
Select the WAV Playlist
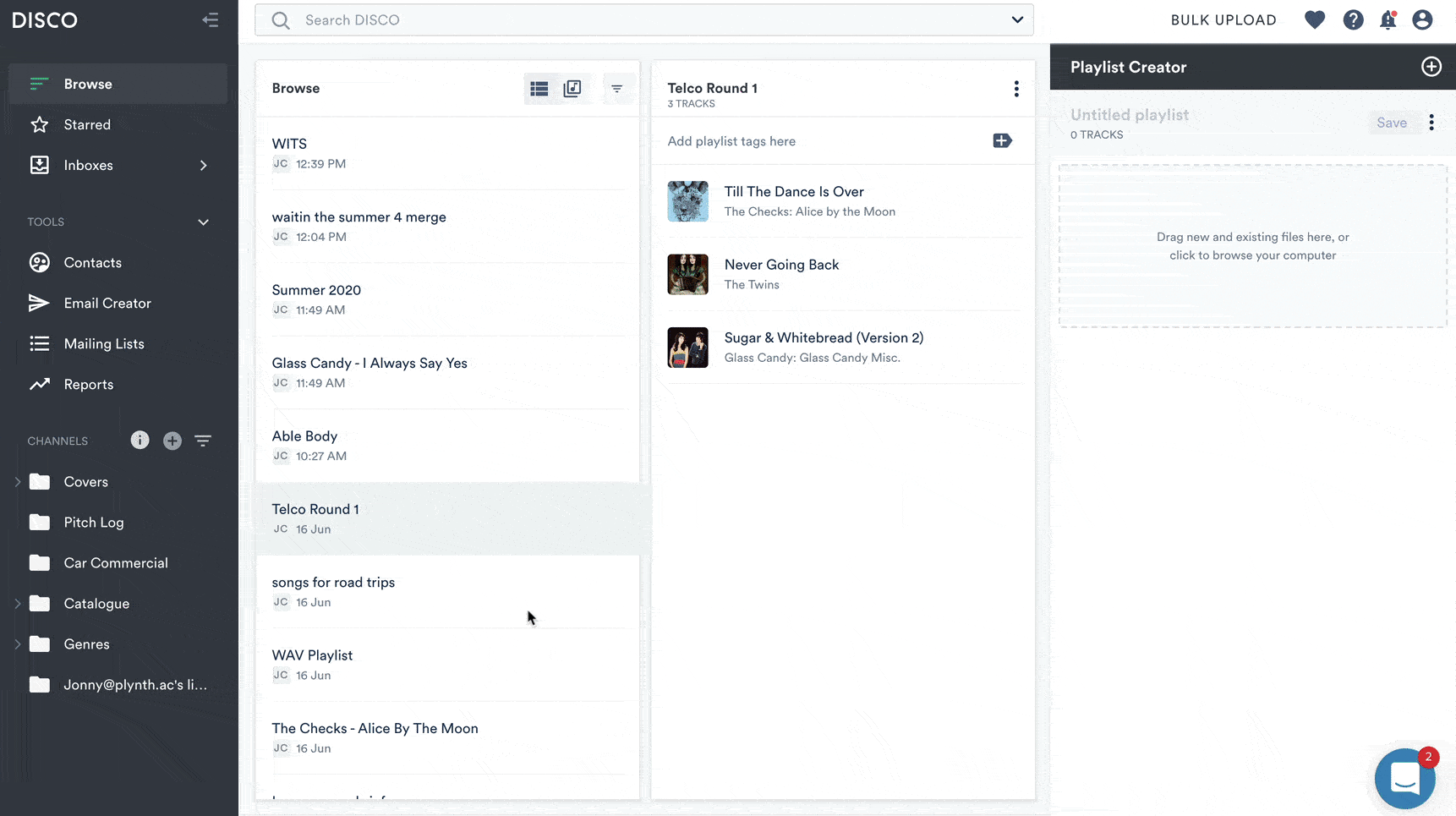448,665
